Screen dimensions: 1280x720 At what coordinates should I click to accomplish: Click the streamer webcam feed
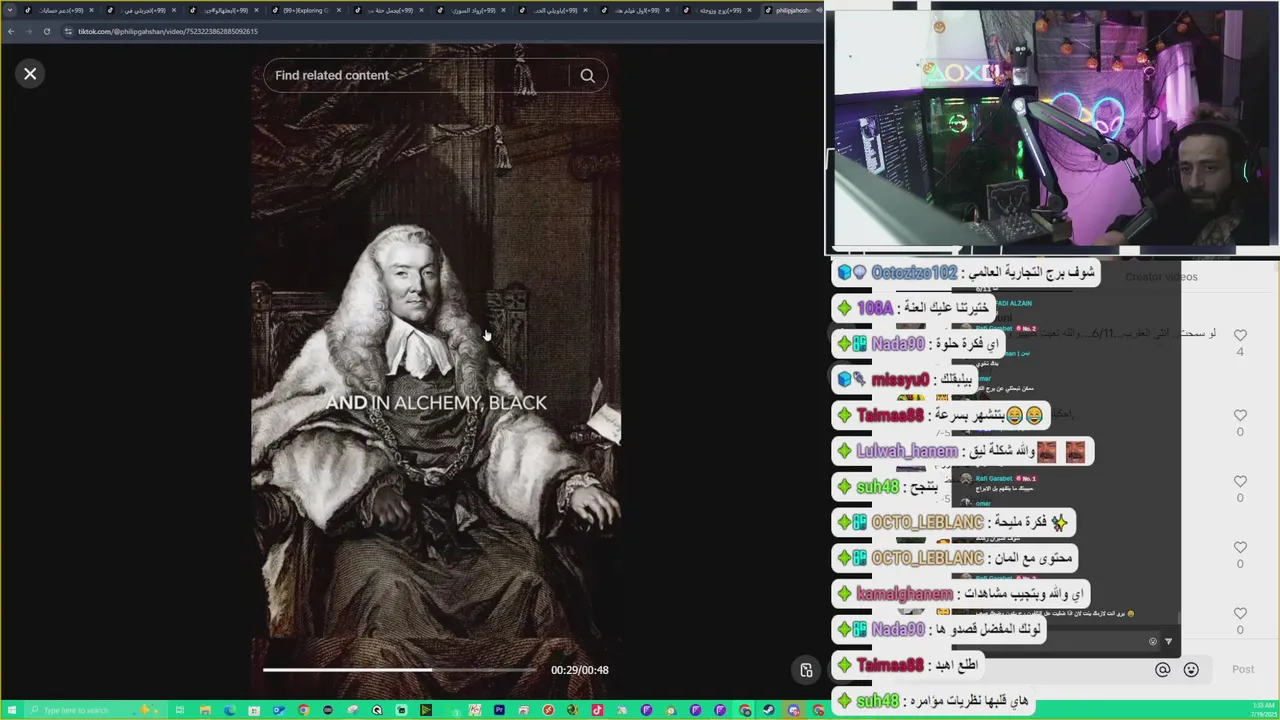pyautogui.click(x=1052, y=128)
